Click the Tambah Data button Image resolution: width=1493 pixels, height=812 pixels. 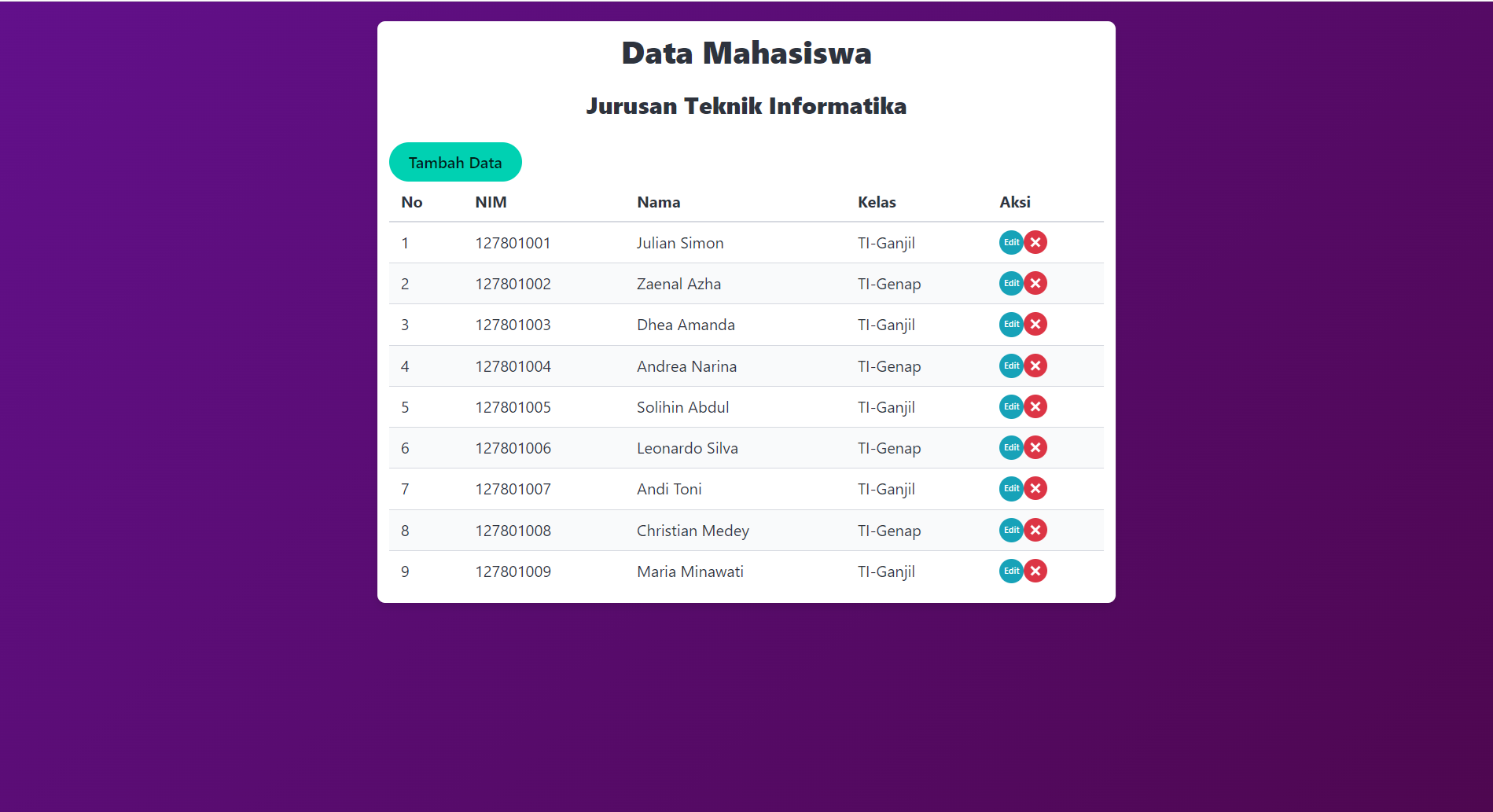coord(455,162)
